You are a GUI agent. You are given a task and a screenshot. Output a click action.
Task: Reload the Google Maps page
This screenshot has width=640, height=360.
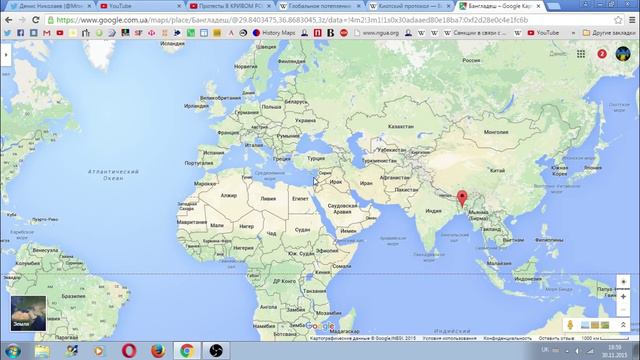[x=36, y=20]
